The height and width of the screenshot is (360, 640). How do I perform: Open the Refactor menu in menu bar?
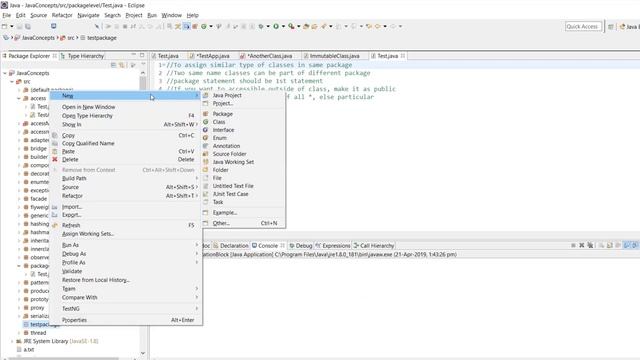tap(62, 15)
